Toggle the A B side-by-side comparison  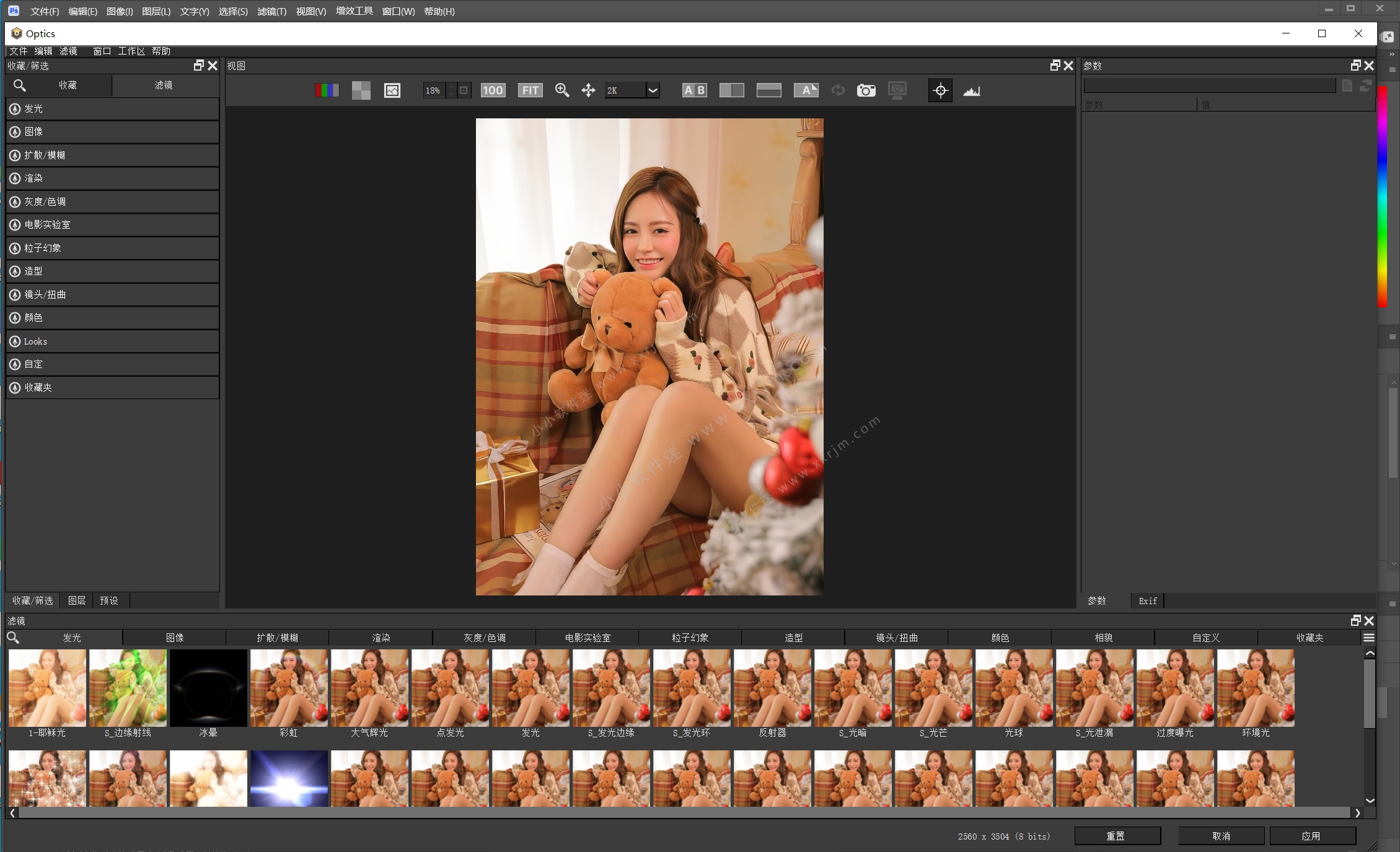point(694,90)
